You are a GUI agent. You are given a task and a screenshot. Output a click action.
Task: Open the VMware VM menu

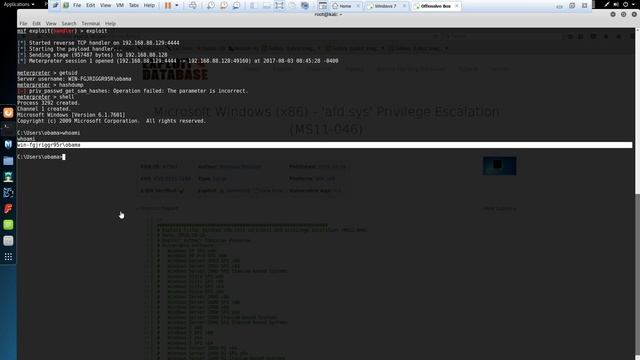click(120, 5)
